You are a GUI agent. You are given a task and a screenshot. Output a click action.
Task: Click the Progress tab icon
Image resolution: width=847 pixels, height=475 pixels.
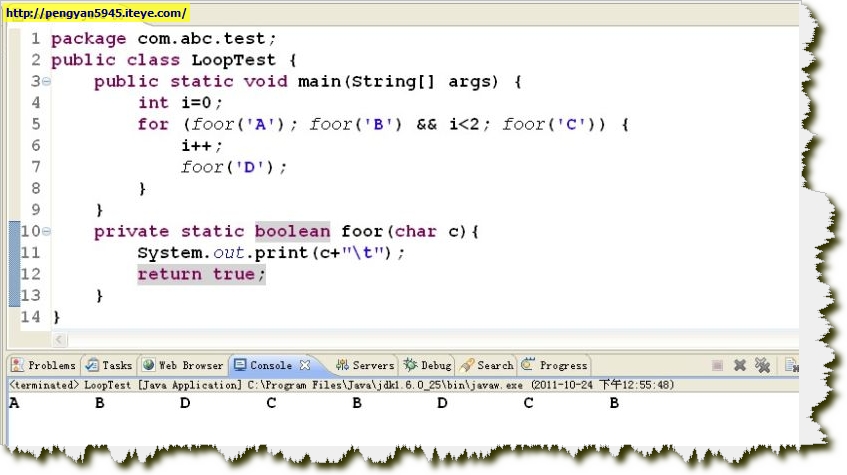pyautogui.click(x=528, y=364)
